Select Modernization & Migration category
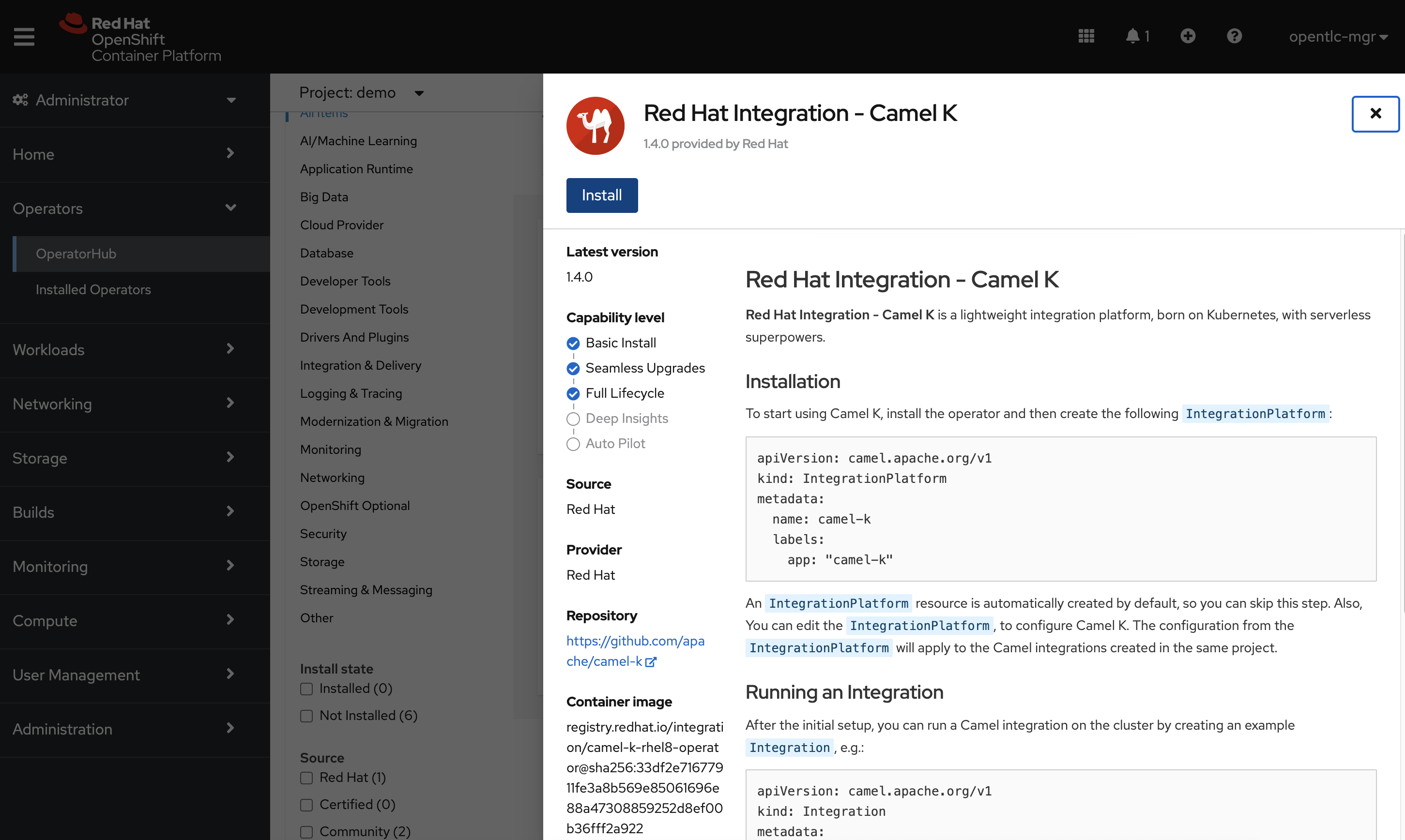Image resolution: width=1405 pixels, height=840 pixels. 374,422
